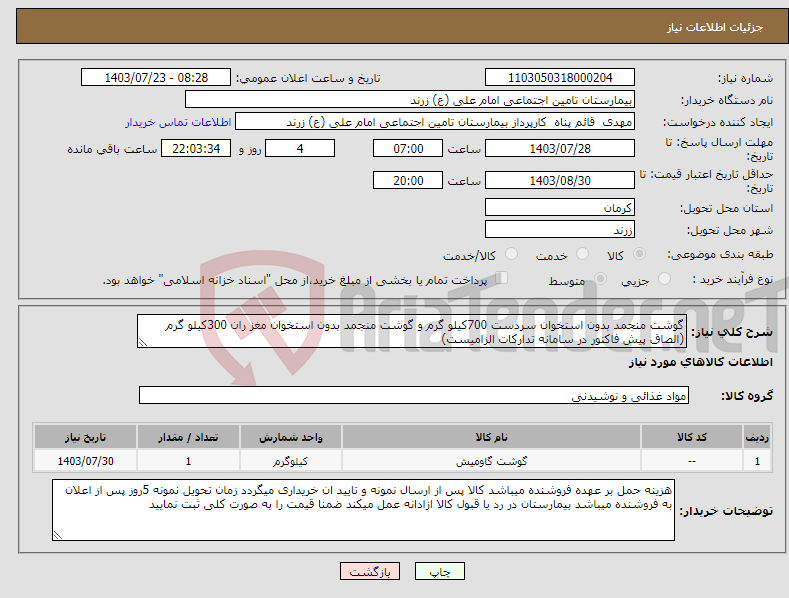
Task: Click the بازگشت (back) button
Action: coord(370,572)
